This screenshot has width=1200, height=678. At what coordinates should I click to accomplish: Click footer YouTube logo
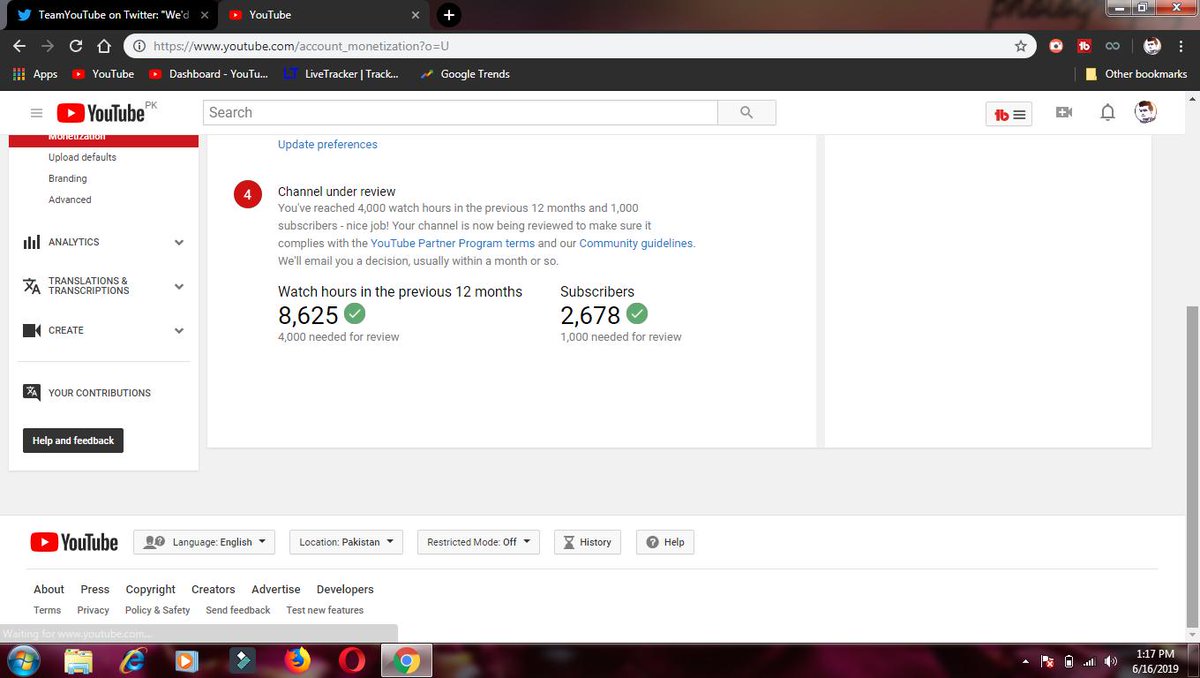(x=74, y=542)
